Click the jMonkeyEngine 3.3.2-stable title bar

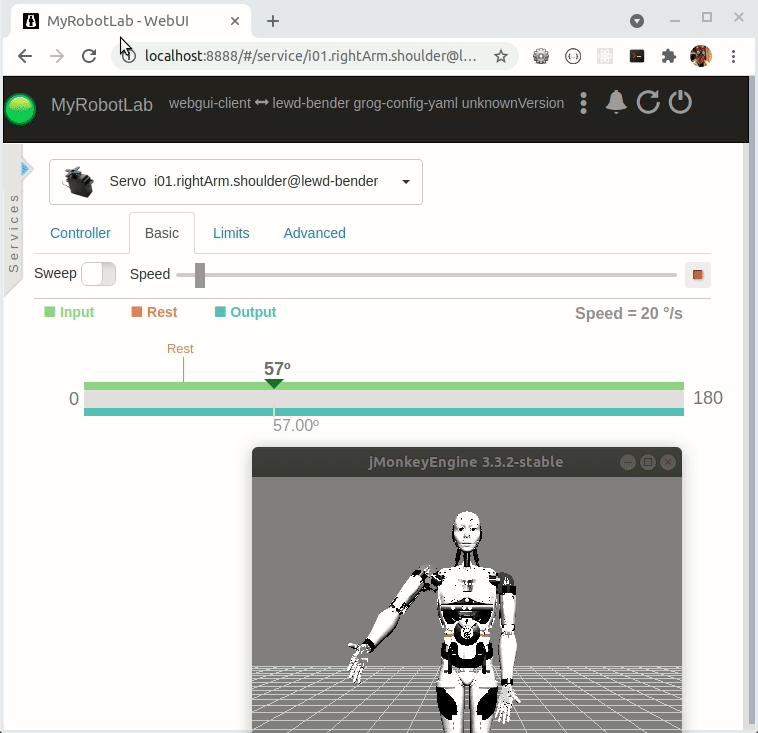[466, 462]
